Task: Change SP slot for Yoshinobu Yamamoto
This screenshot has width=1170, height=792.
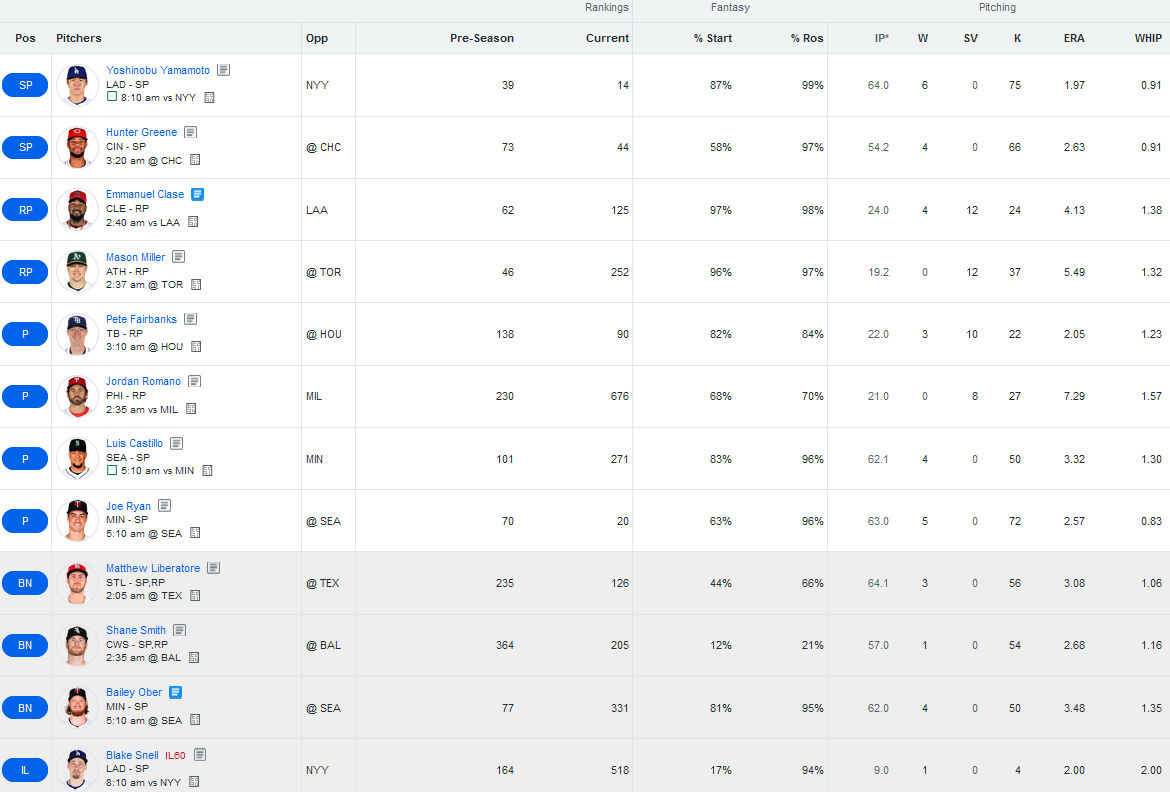Action: click(x=25, y=85)
